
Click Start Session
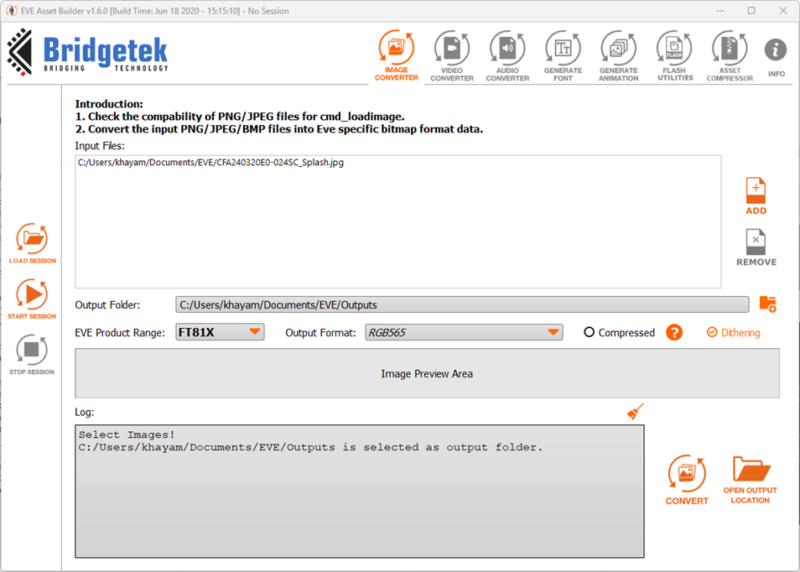coord(32,300)
